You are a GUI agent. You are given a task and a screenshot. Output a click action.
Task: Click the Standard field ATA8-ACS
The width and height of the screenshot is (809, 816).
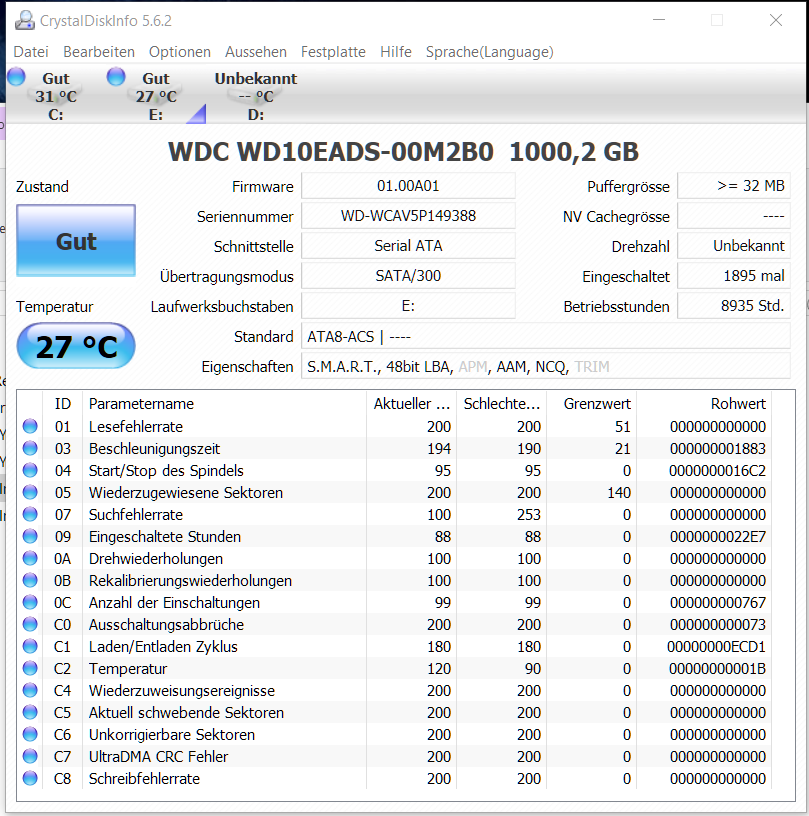(546, 337)
